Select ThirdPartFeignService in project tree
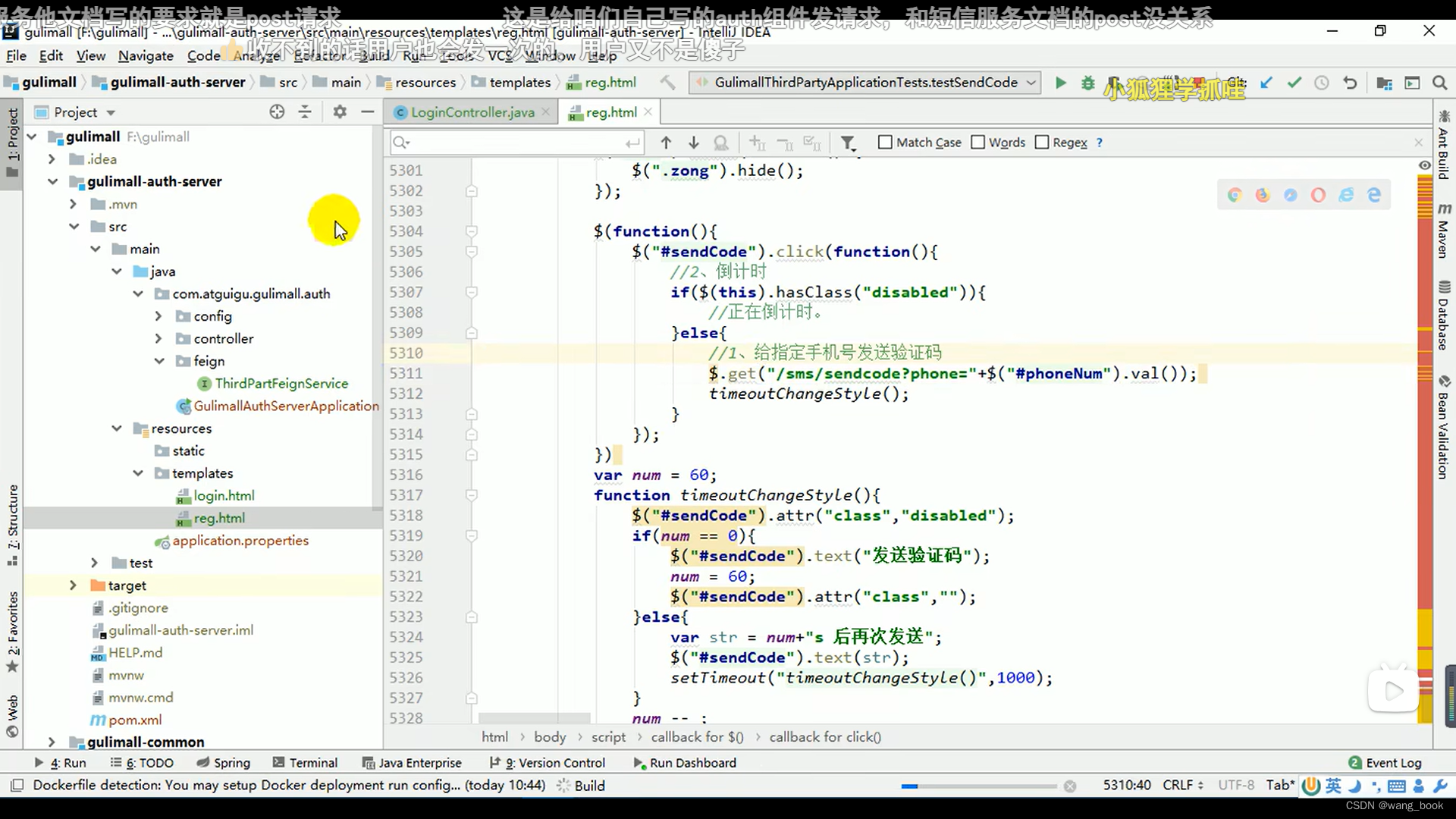The image size is (1456, 819). point(281,384)
